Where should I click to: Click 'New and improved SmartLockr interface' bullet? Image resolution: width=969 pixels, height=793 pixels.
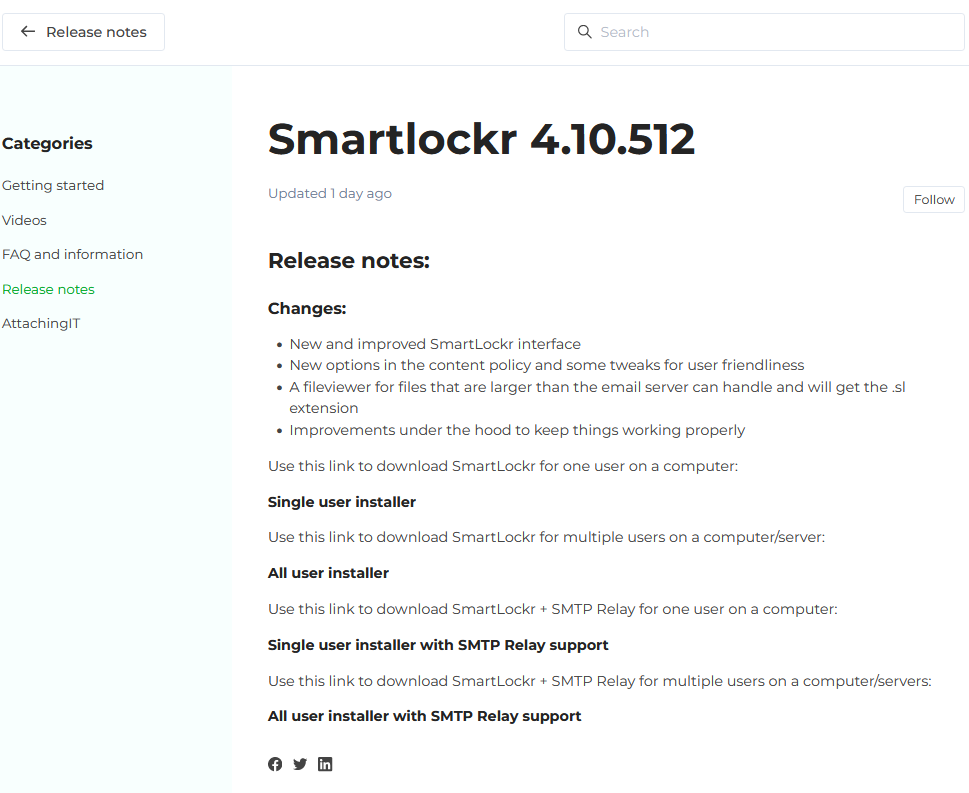(x=435, y=344)
